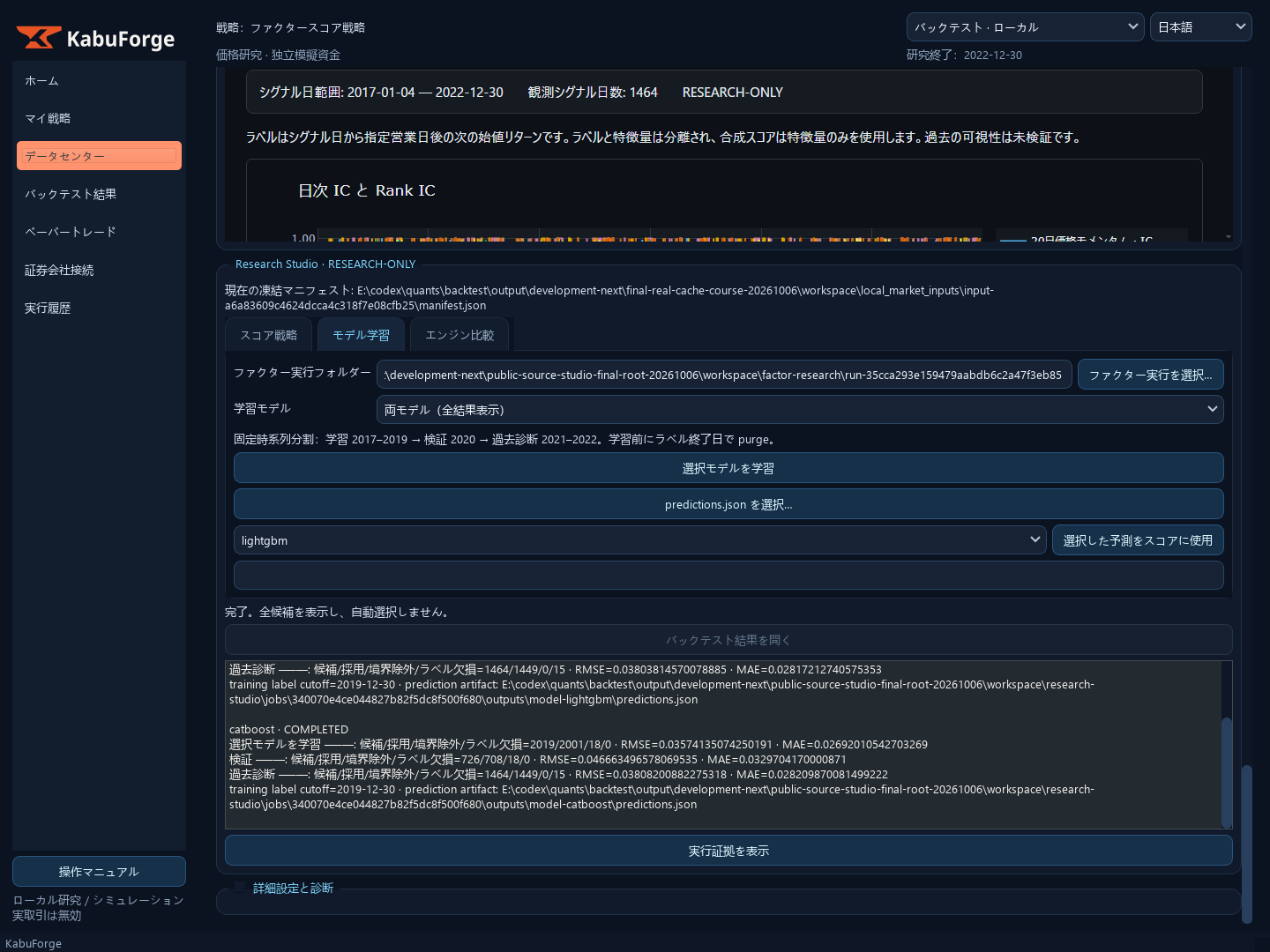
Task: Switch to the スコア戦略 tab
Action: click(269, 335)
